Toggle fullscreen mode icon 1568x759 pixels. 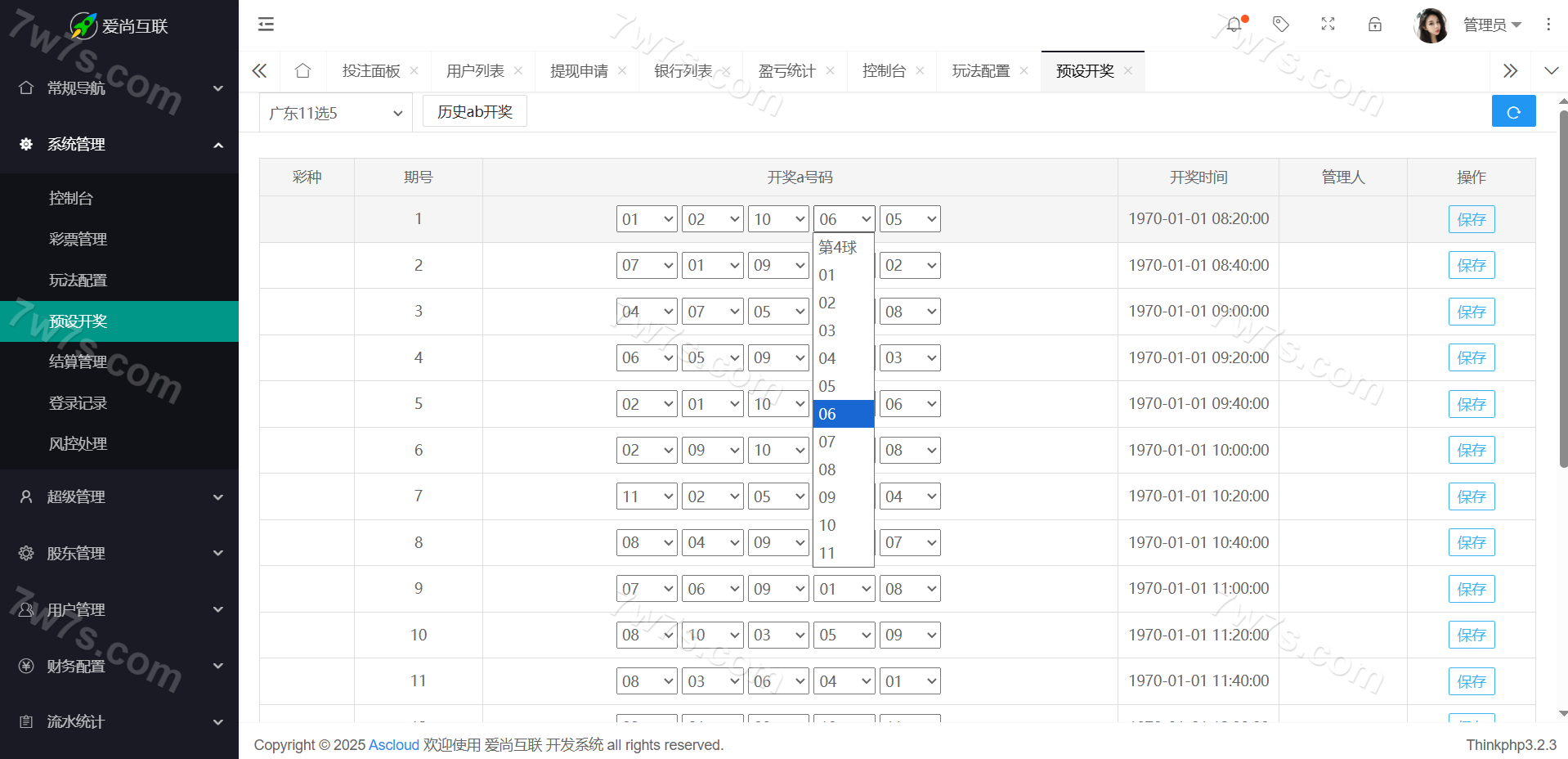(x=1328, y=25)
